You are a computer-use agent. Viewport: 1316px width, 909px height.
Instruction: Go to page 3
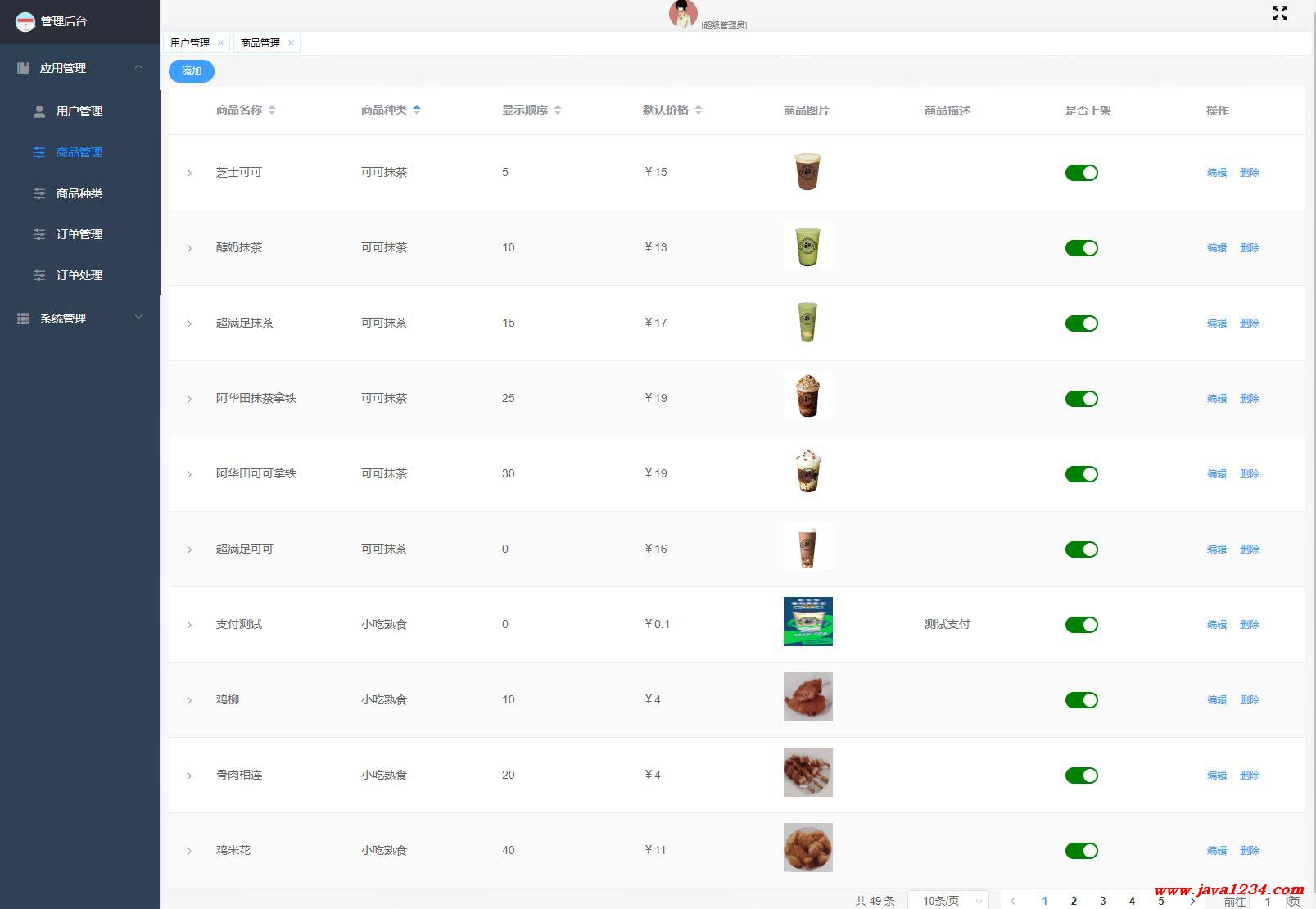click(x=1103, y=901)
